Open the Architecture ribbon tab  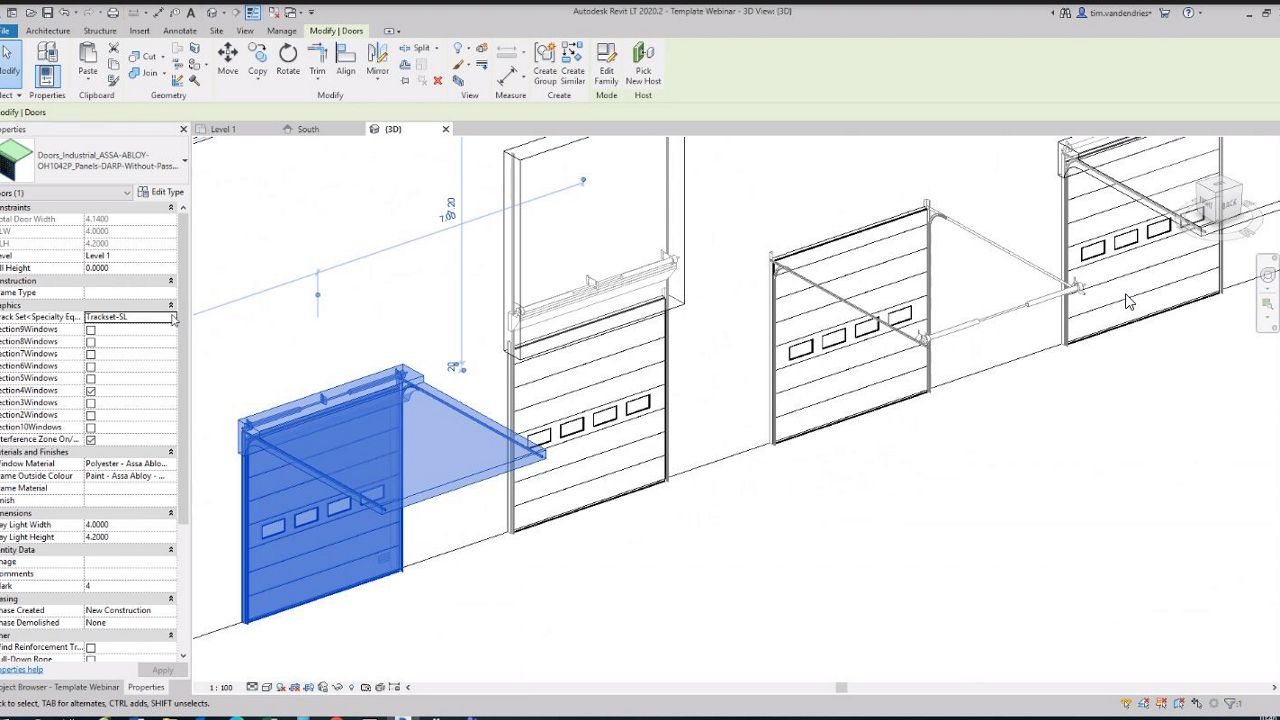click(48, 31)
